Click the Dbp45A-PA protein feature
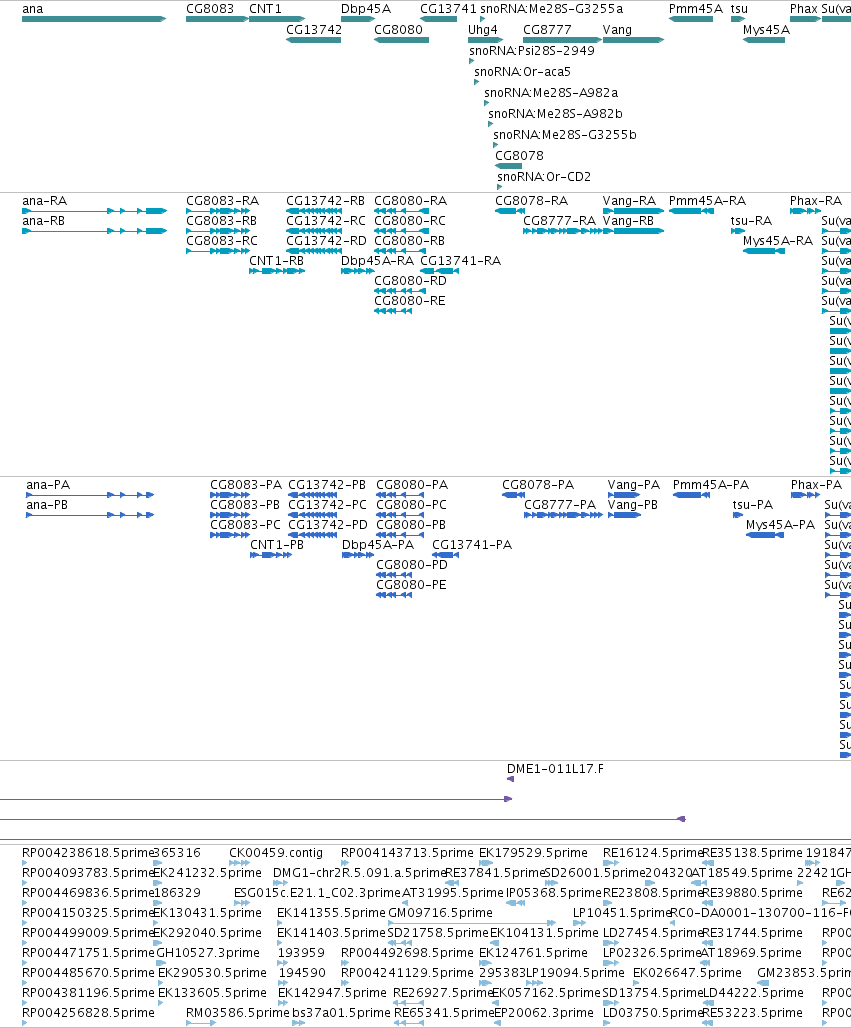Image resolution: width=851 pixels, height=1028 pixels. click(358, 555)
